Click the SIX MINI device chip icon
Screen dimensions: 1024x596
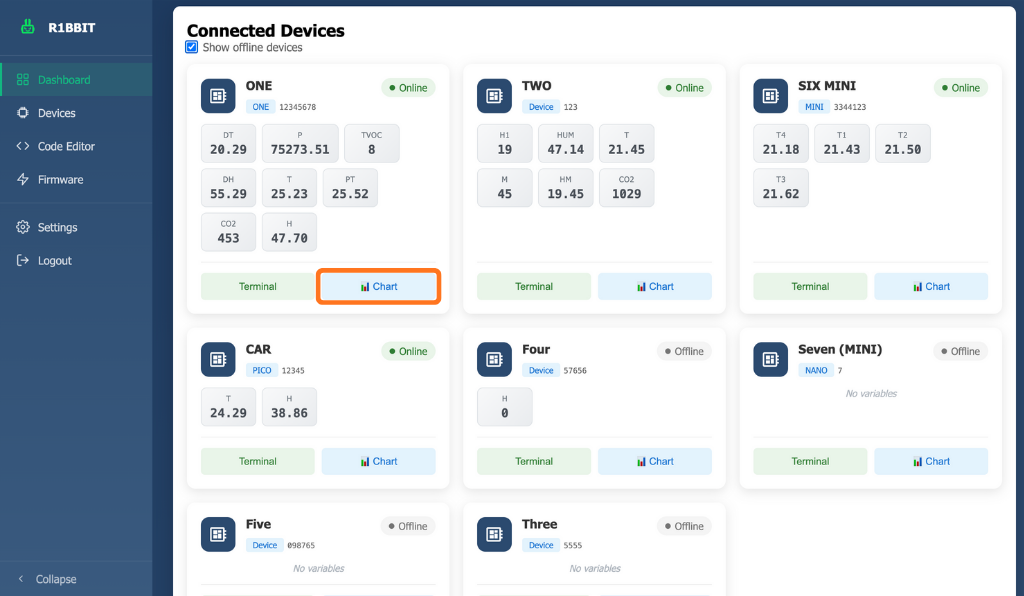[770, 96]
